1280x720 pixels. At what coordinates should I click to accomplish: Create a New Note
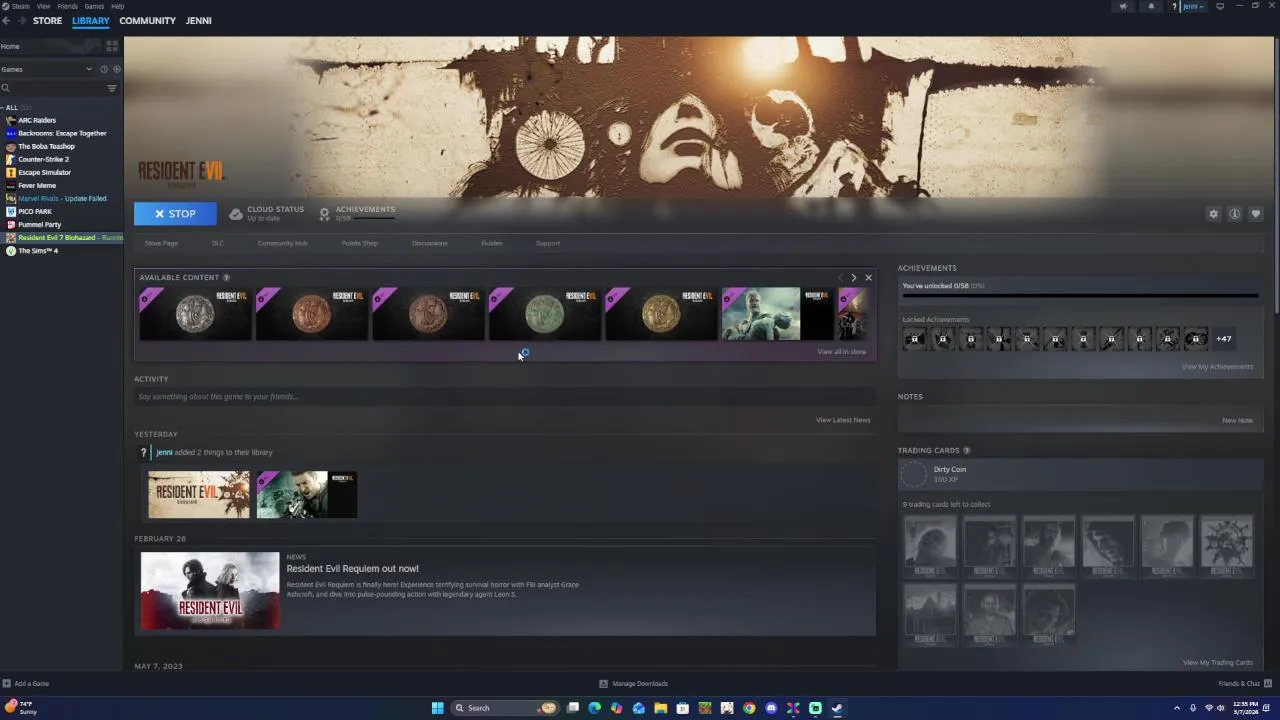coord(1237,420)
